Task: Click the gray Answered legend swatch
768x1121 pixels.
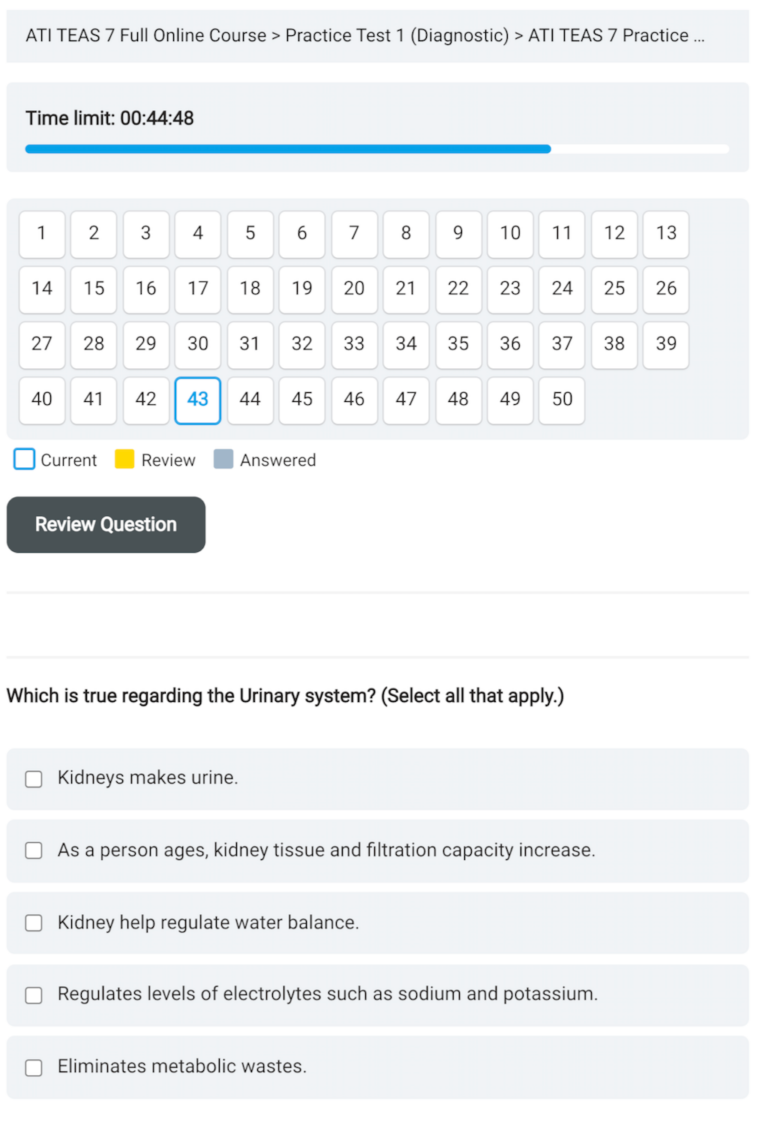Action: pos(224,460)
